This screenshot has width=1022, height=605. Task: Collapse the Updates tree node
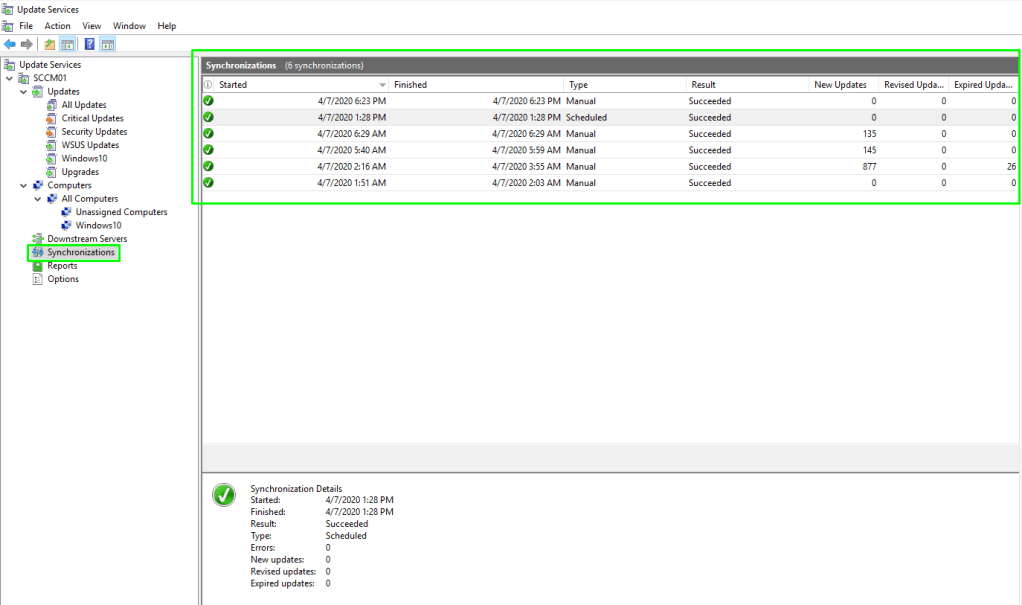click(24, 92)
